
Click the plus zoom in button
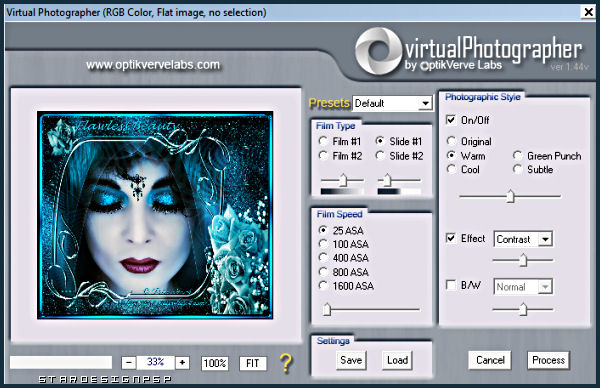pyautogui.click(x=183, y=363)
